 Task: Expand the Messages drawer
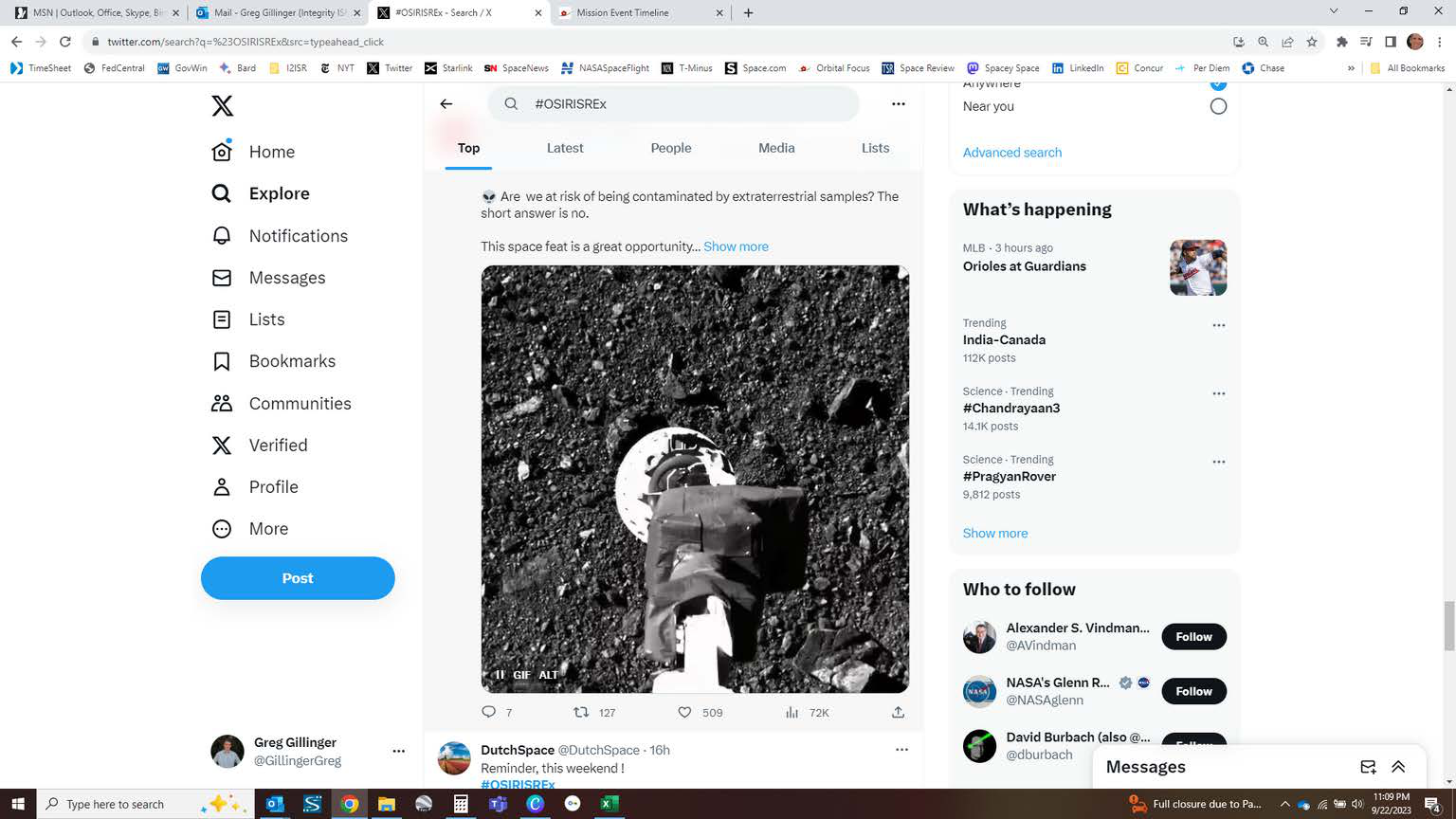(x=1398, y=767)
